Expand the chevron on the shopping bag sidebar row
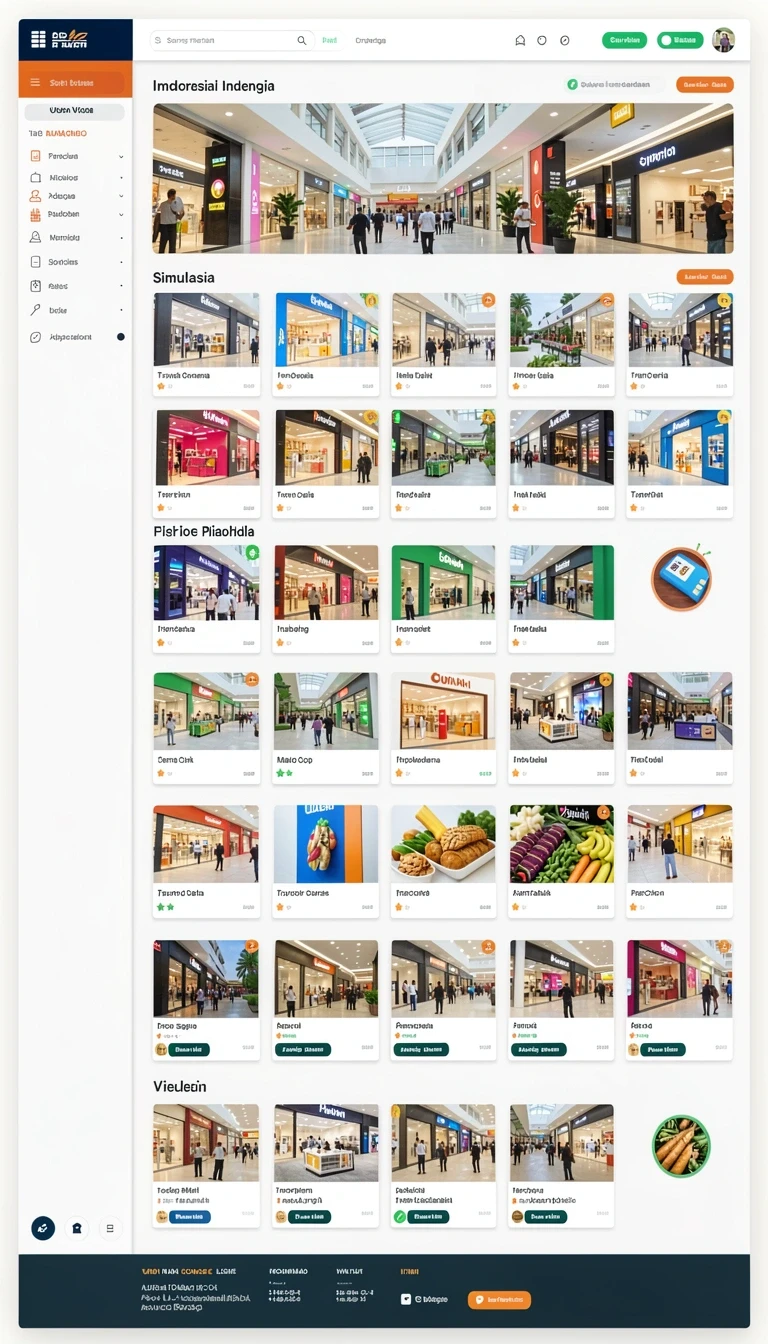This screenshot has width=768, height=1344. click(121, 177)
